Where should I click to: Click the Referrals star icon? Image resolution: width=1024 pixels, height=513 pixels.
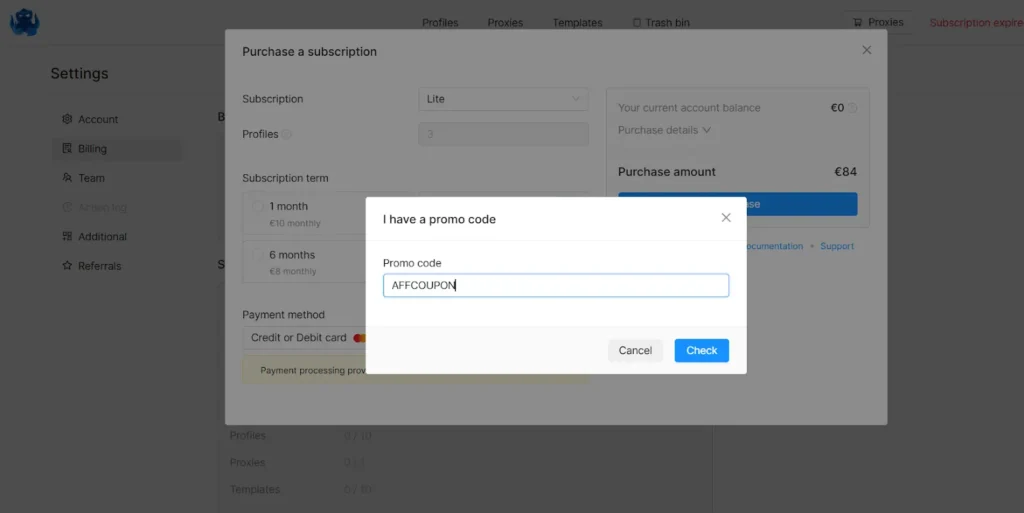[67, 266]
